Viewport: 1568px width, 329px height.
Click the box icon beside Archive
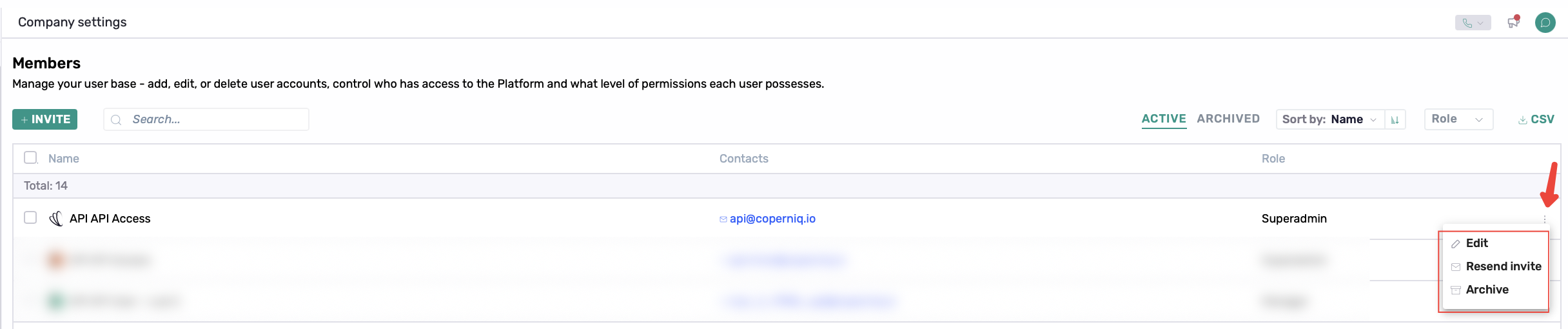pos(1456,290)
